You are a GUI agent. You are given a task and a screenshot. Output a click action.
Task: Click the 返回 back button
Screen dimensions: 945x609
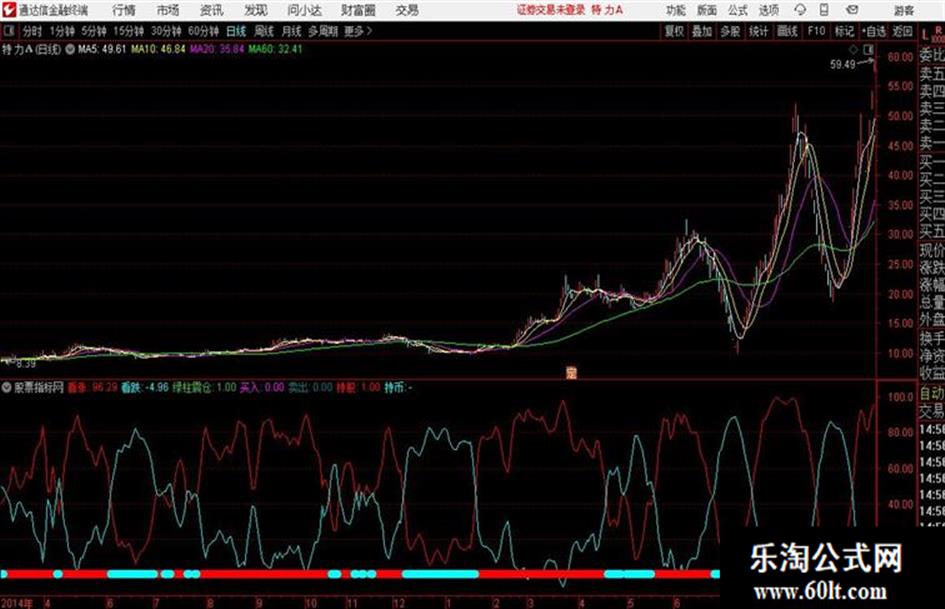click(x=902, y=31)
